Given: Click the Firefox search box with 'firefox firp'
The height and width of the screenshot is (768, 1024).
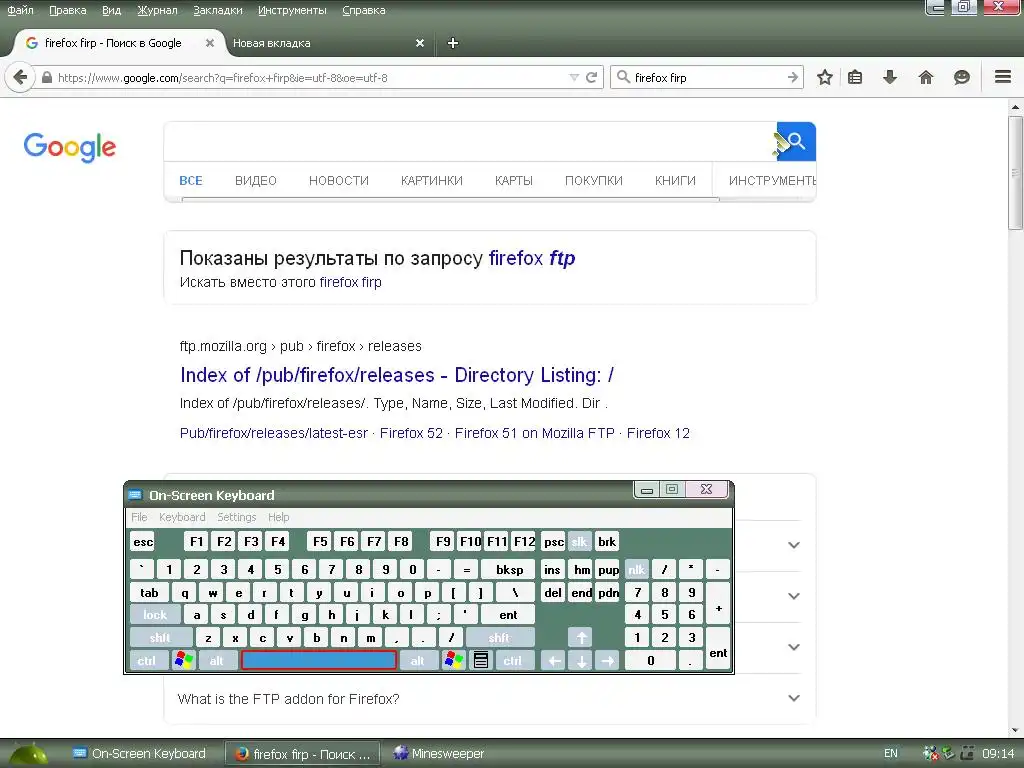Looking at the screenshot, I should pyautogui.click(x=705, y=78).
